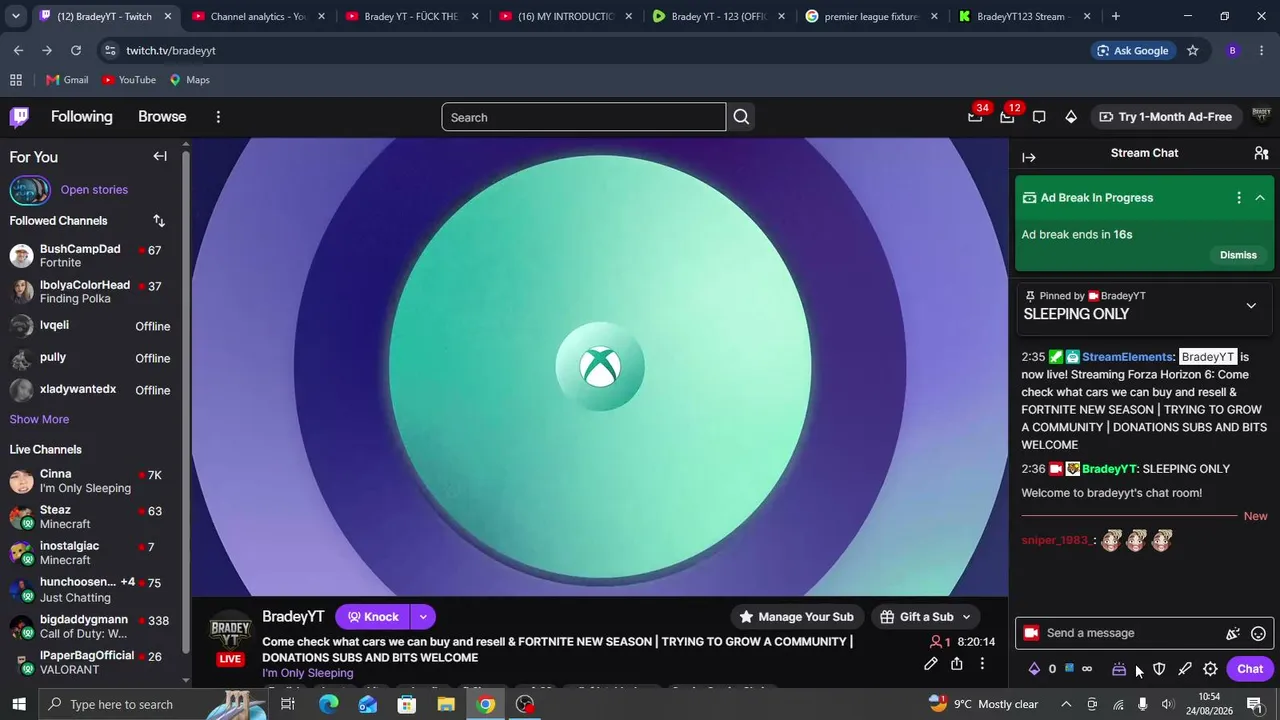The image size is (1280, 720).
Task: Open bigdaddygmann's live channel
Action: point(91,627)
